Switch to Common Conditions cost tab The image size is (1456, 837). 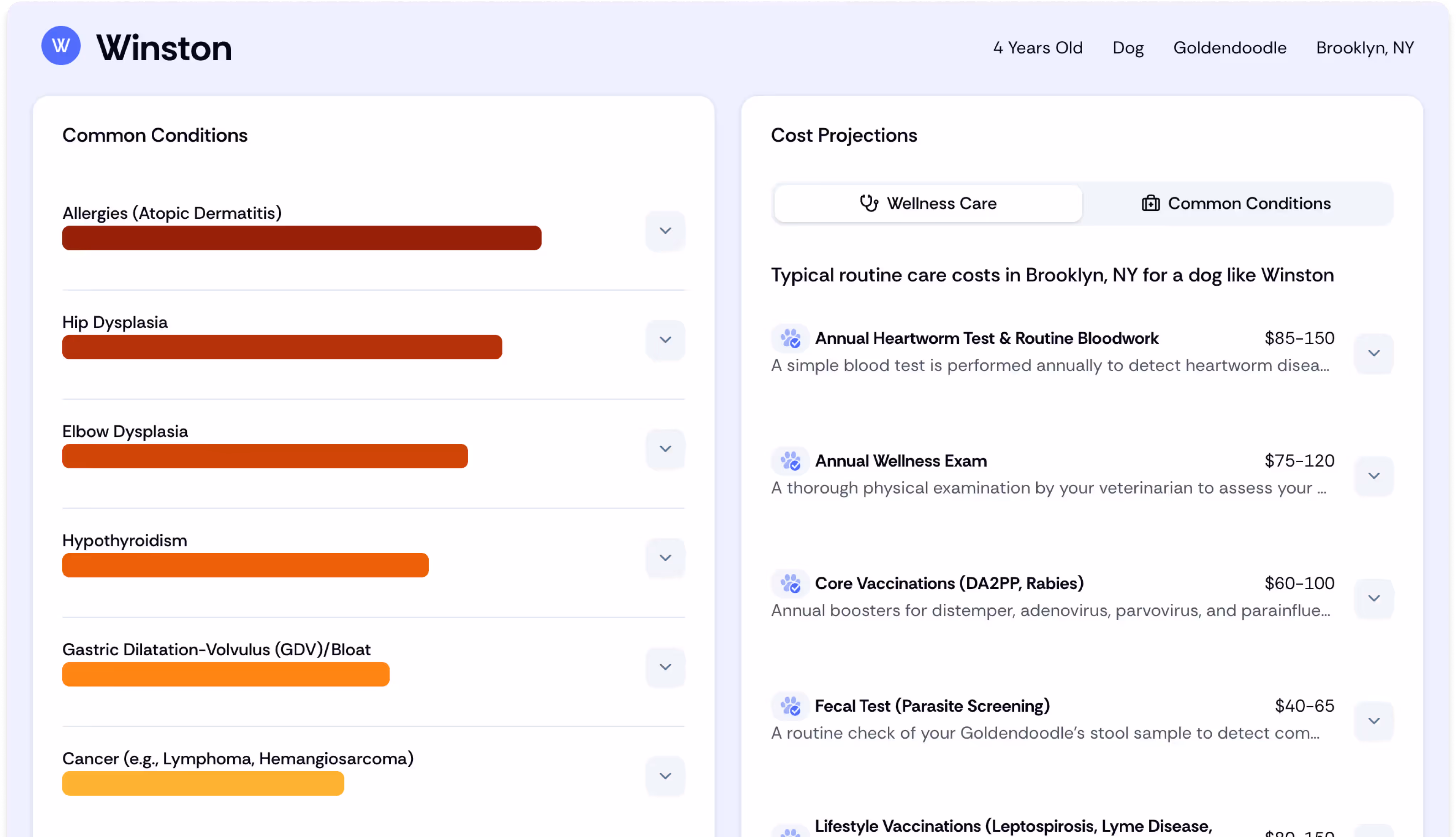(x=1237, y=203)
